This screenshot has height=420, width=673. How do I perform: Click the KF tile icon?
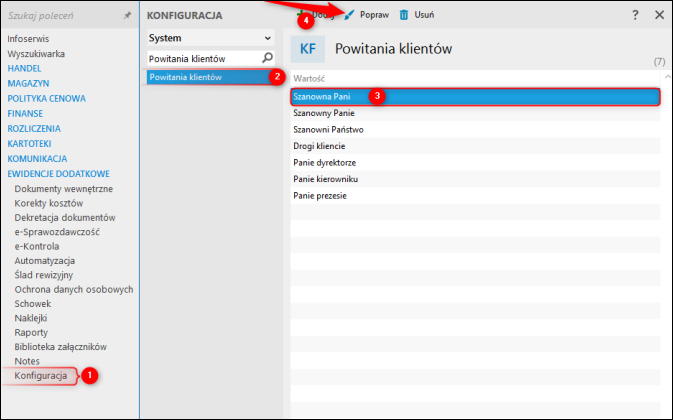[308, 49]
